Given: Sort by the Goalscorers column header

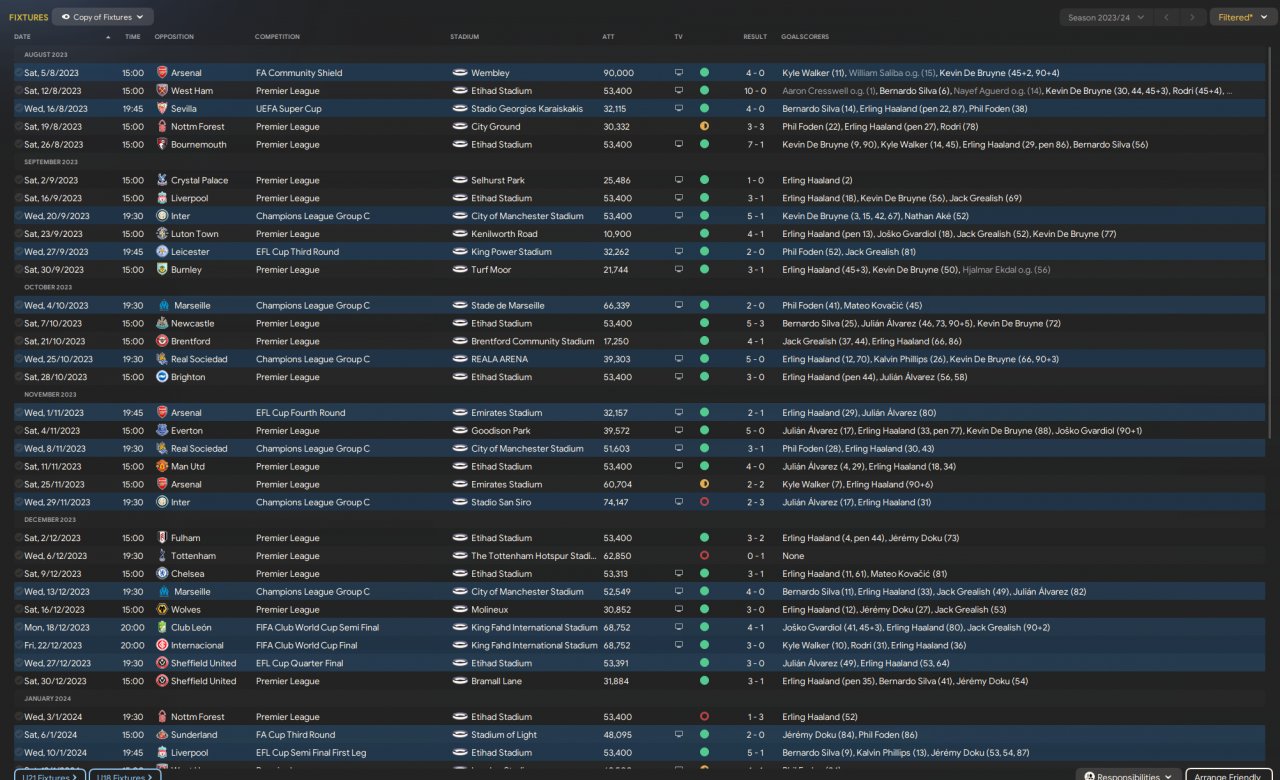Looking at the screenshot, I should point(805,37).
